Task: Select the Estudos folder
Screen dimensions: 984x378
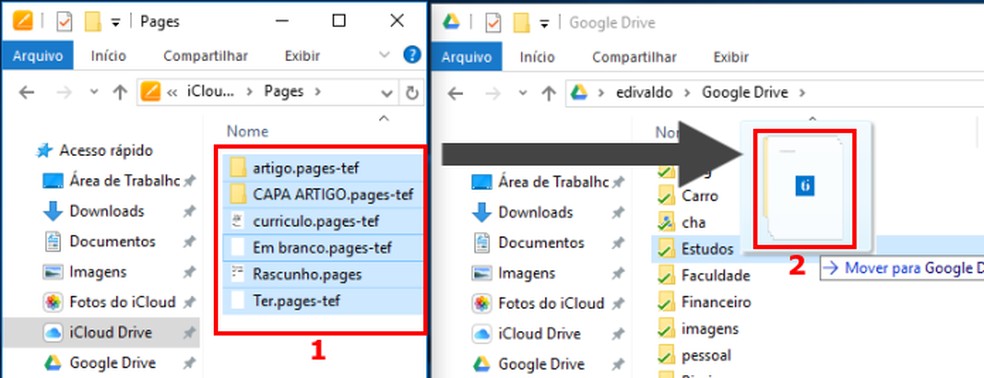Action: coord(695,249)
